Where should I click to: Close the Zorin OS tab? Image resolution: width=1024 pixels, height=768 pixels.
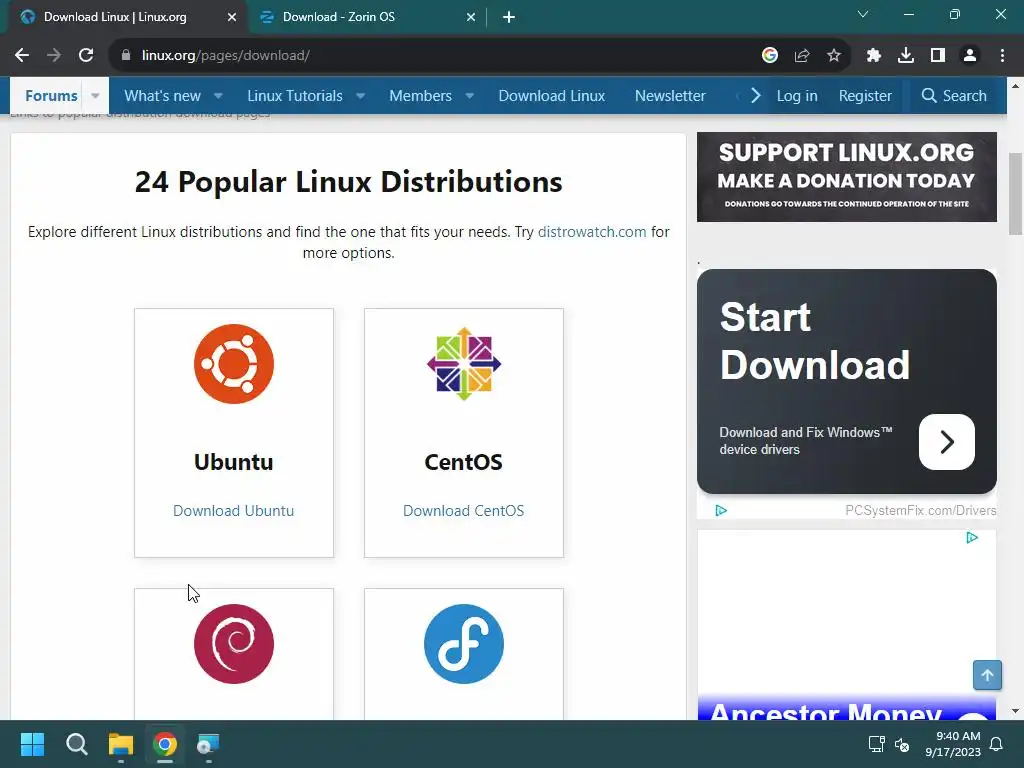(471, 17)
